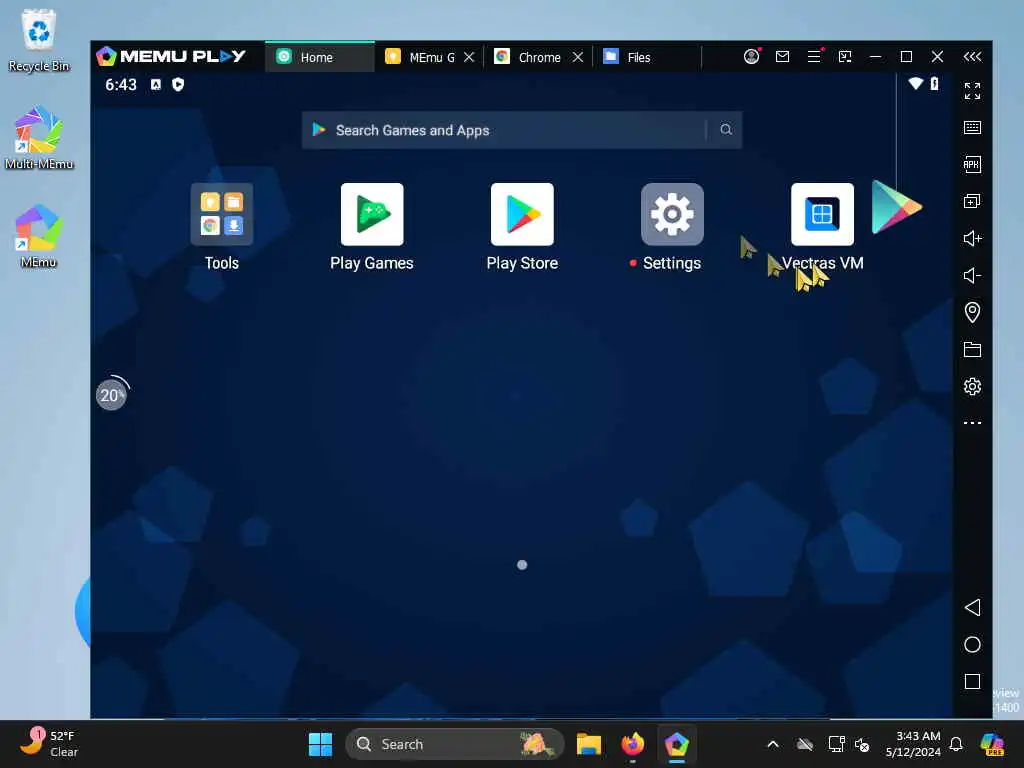Click the Wi-Fi status icon

[x=916, y=84]
